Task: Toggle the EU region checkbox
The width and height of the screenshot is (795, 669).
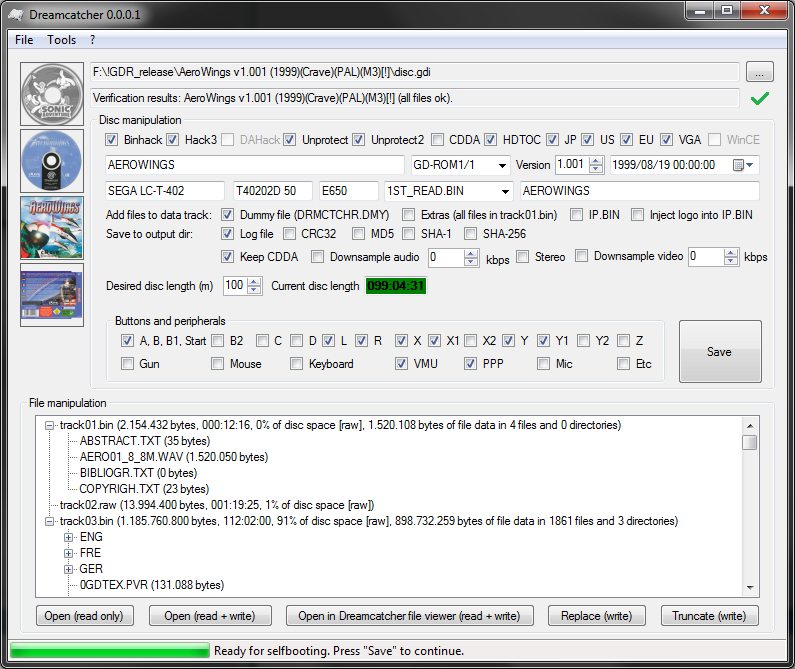Action: [627, 140]
